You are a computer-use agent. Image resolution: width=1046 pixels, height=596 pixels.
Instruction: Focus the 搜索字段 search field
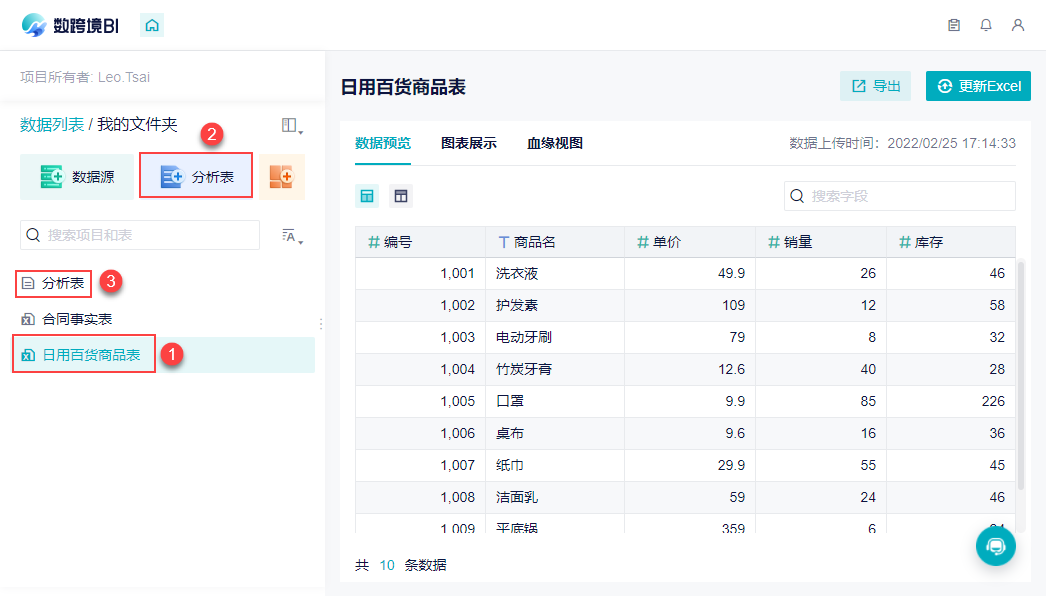[x=899, y=196]
